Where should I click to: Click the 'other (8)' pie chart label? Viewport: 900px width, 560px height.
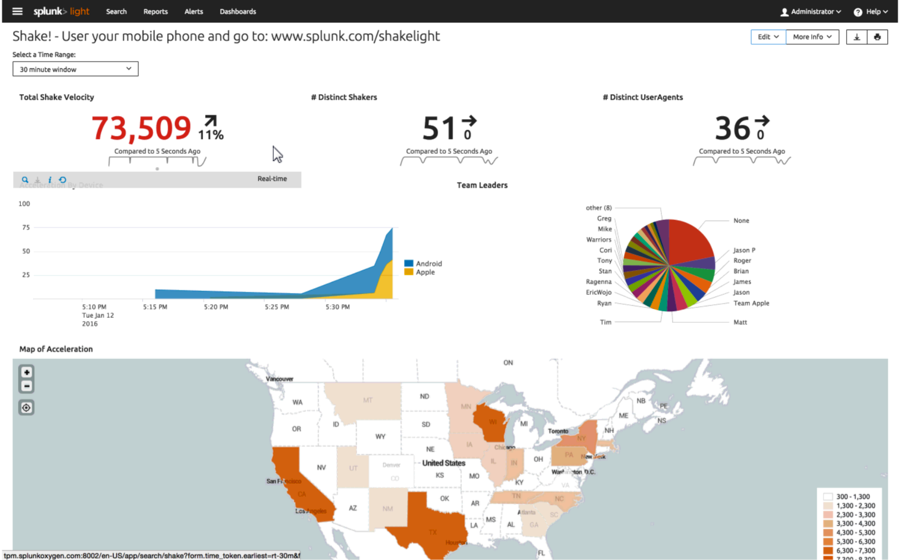tap(599, 208)
